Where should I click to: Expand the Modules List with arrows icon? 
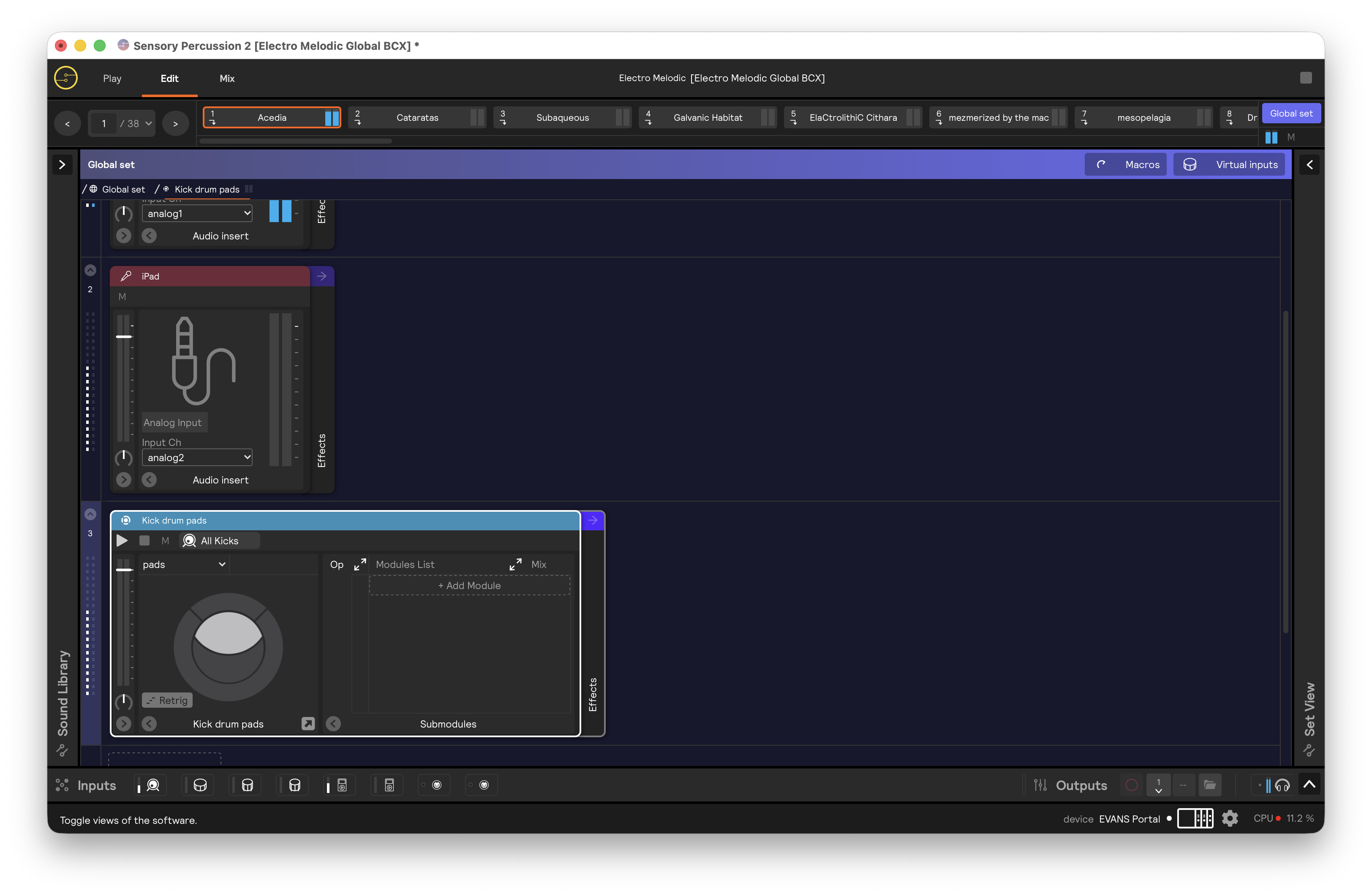(x=360, y=565)
